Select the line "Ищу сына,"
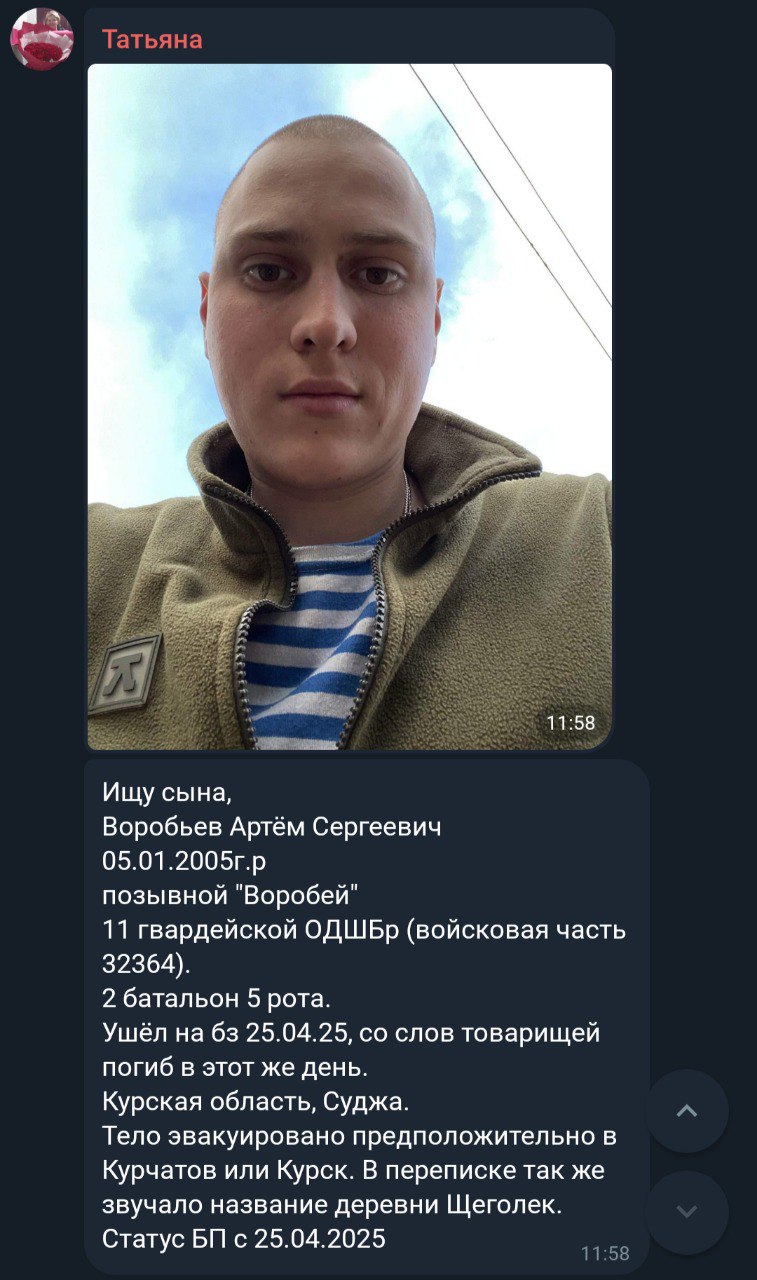Screen dimensions: 757x1280 pos(167,793)
